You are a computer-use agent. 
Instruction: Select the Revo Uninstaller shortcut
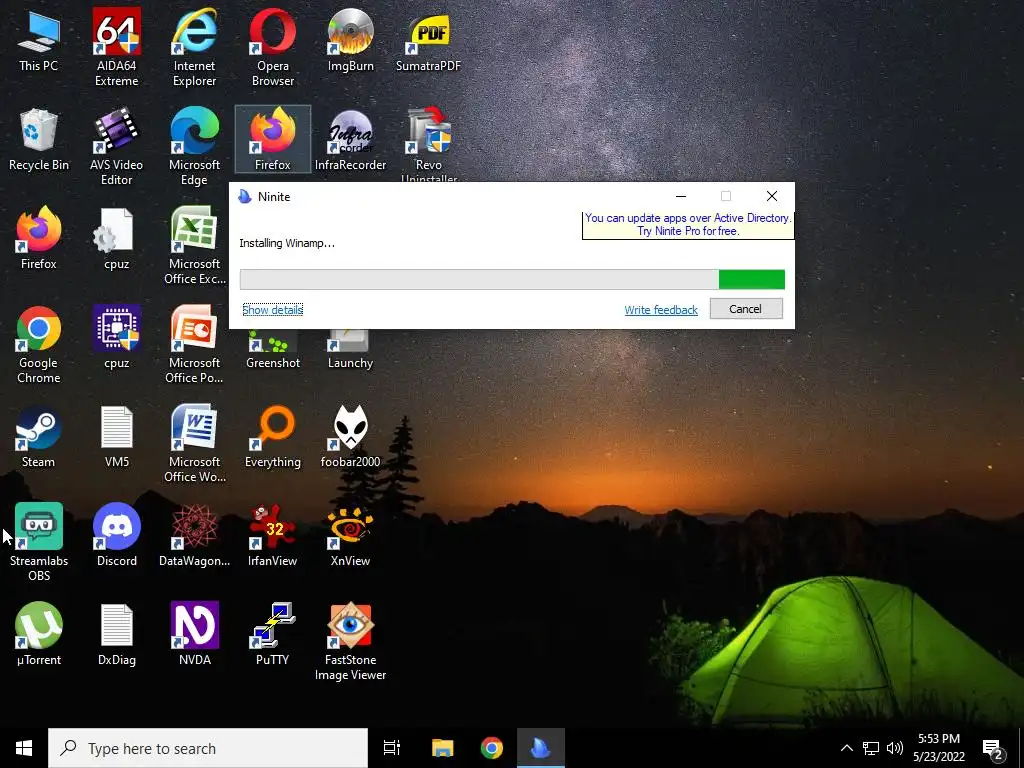pos(428,144)
